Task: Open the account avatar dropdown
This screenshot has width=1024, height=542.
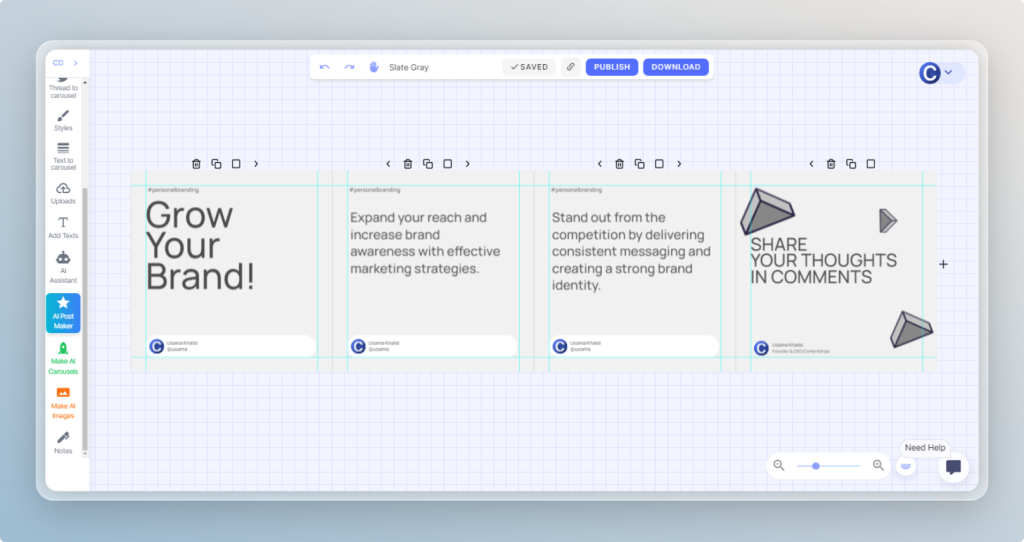Action: [x=941, y=73]
